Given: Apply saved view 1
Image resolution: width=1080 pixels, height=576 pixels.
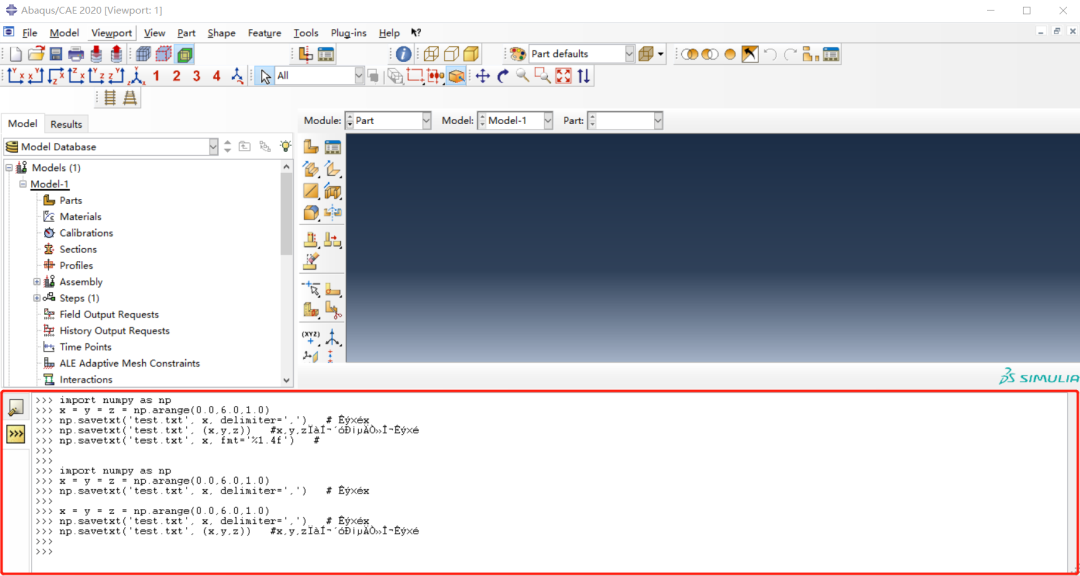Looking at the screenshot, I should [156, 76].
